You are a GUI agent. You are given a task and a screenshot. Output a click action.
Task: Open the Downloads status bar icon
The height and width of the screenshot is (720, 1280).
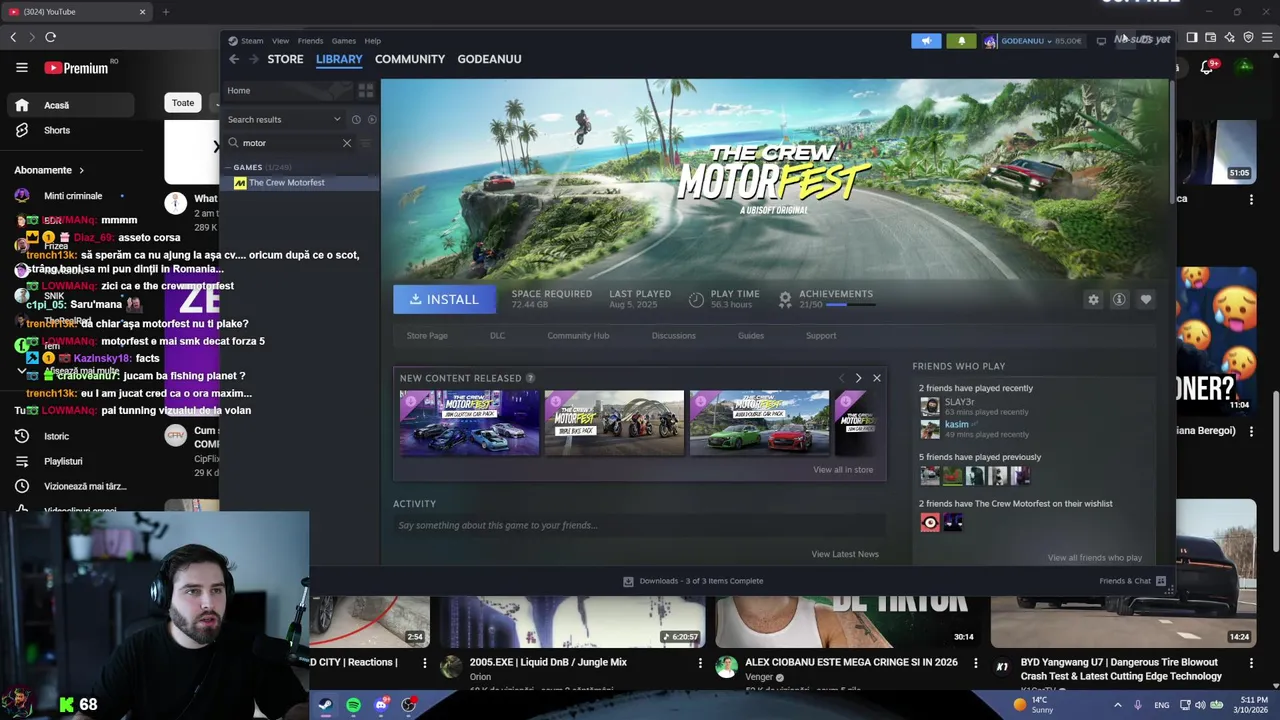[x=628, y=581]
